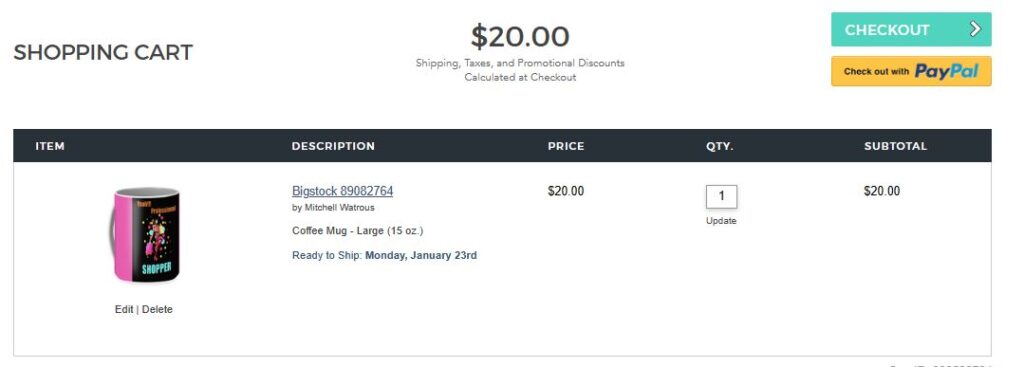1024x367 pixels.
Task: Edit the coffee mug cart item
Action: click(124, 310)
